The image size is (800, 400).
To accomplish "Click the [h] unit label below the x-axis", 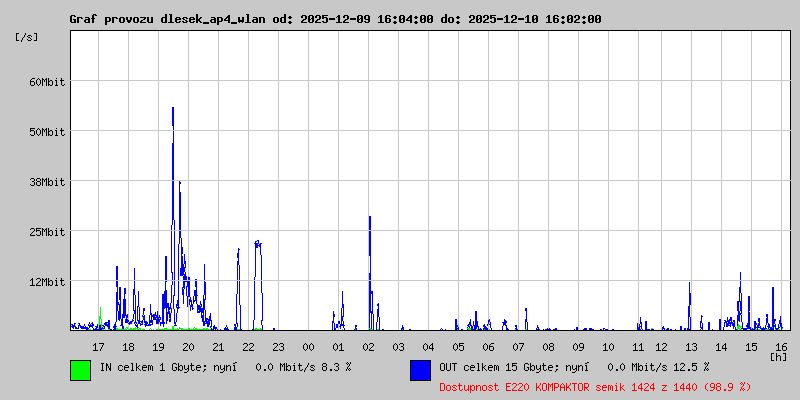I will [x=778, y=357].
